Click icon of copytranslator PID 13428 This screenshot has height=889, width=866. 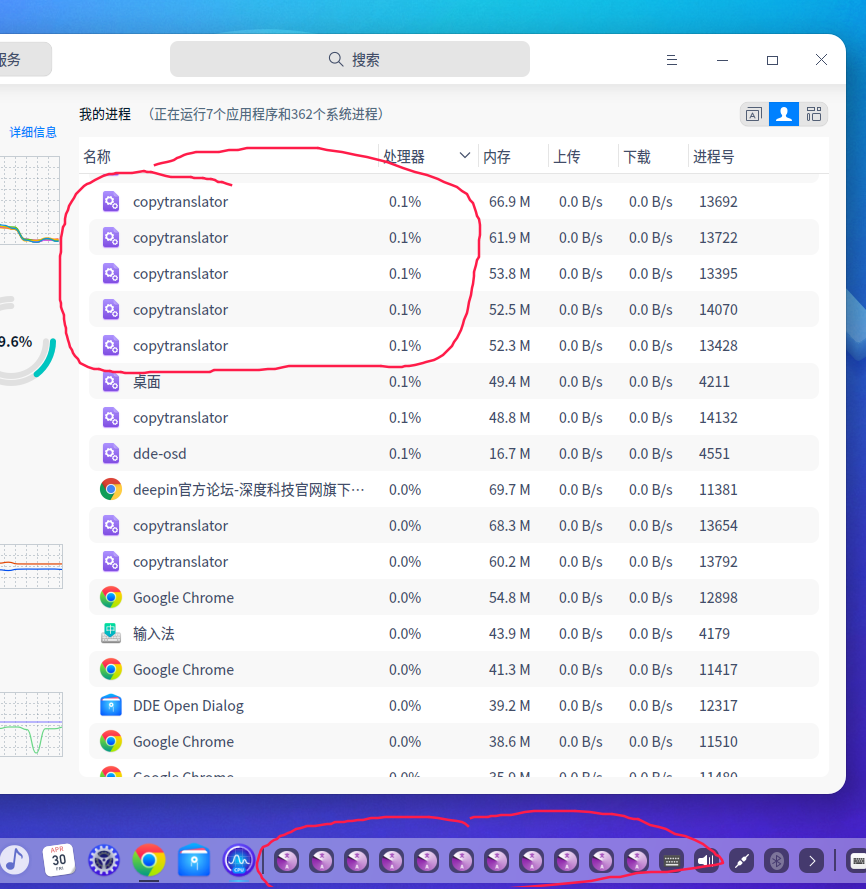(111, 346)
